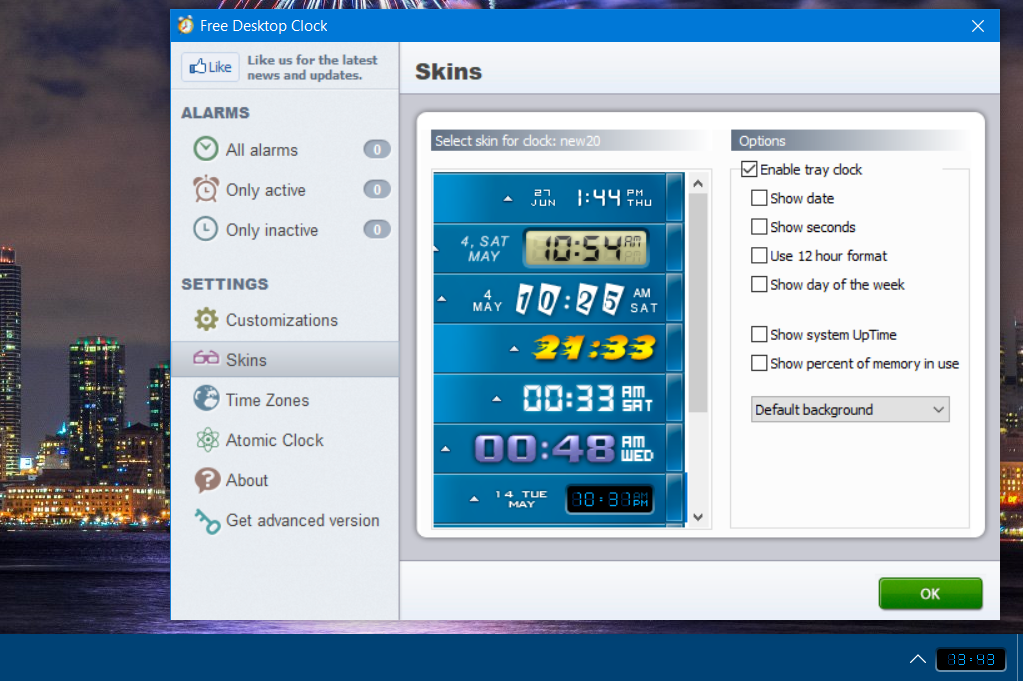Click the skin list scroll-up arrow
Screen dimensions: 1023x681
click(697, 182)
